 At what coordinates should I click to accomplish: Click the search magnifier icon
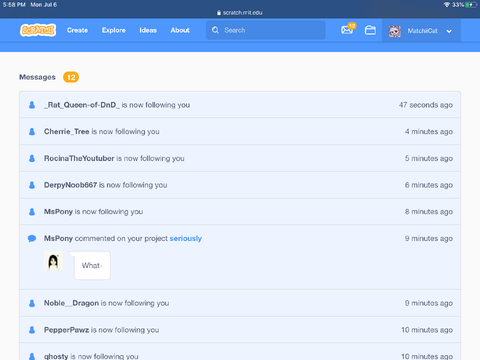[x=215, y=30]
